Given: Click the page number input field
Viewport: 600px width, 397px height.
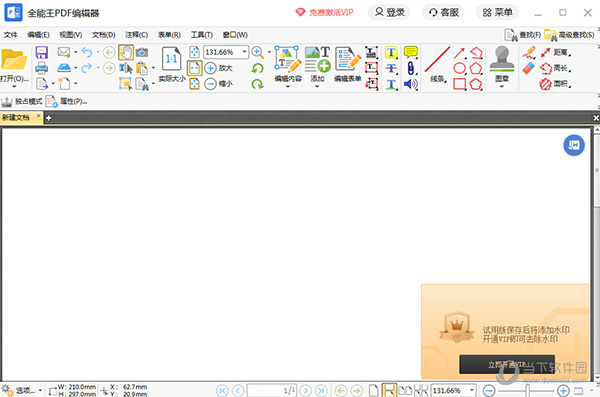Looking at the screenshot, I should (272, 390).
